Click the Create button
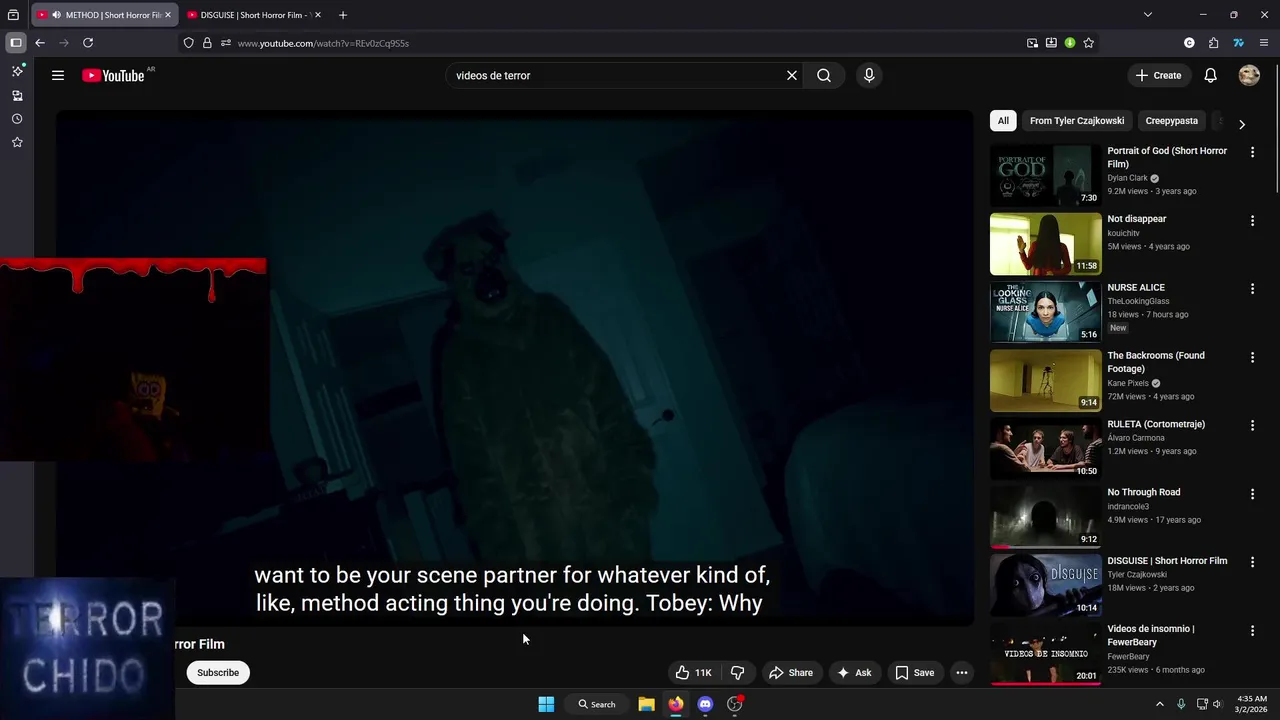The image size is (1280, 720). point(1158,75)
